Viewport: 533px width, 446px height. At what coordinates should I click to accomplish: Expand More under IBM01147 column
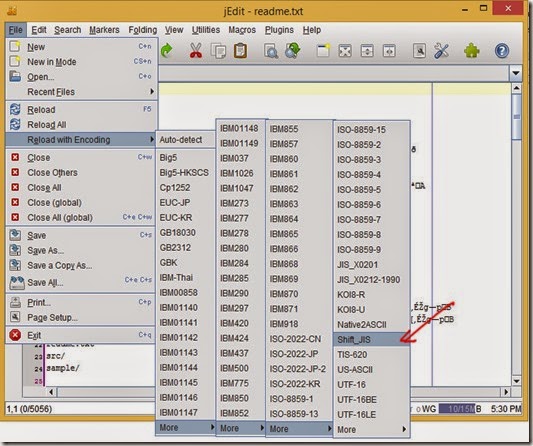tap(186, 427)
